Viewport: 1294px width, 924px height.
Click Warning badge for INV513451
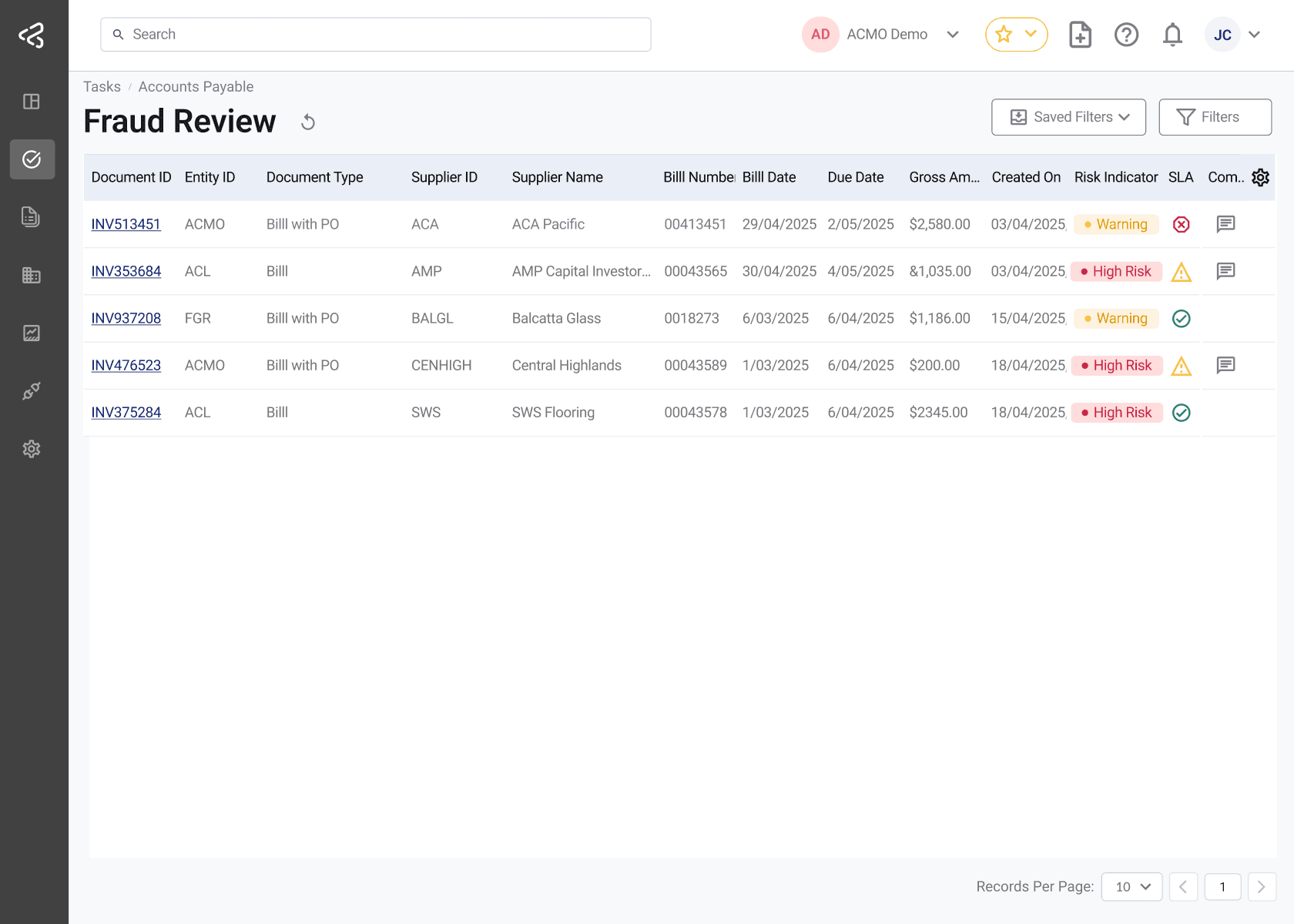(x=1116, y=224)
